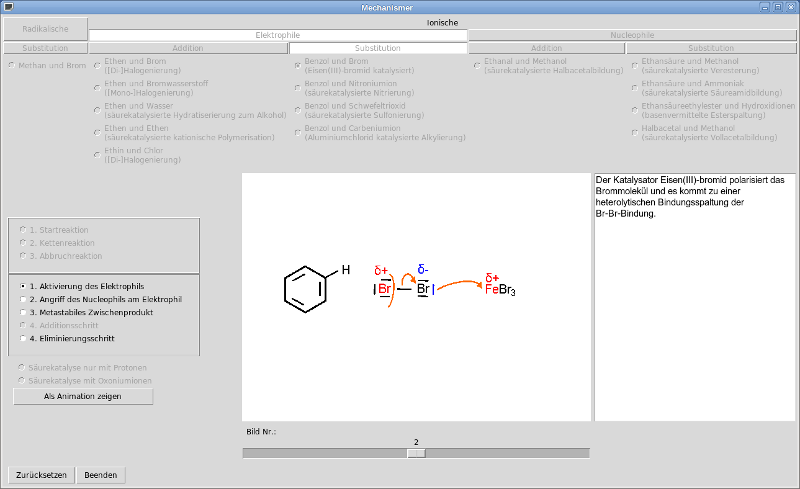Click the maximize window button

[x=777, y=7]
